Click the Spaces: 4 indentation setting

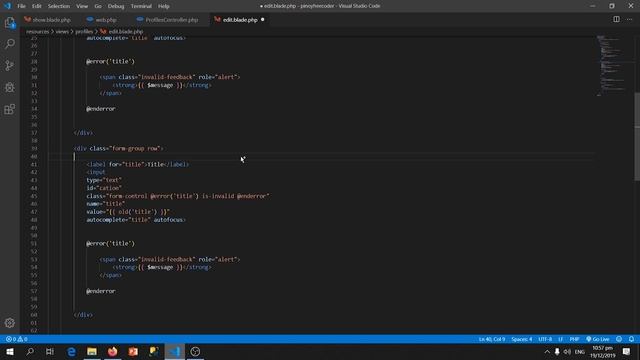pyautogui.click(x=522, y=339)
